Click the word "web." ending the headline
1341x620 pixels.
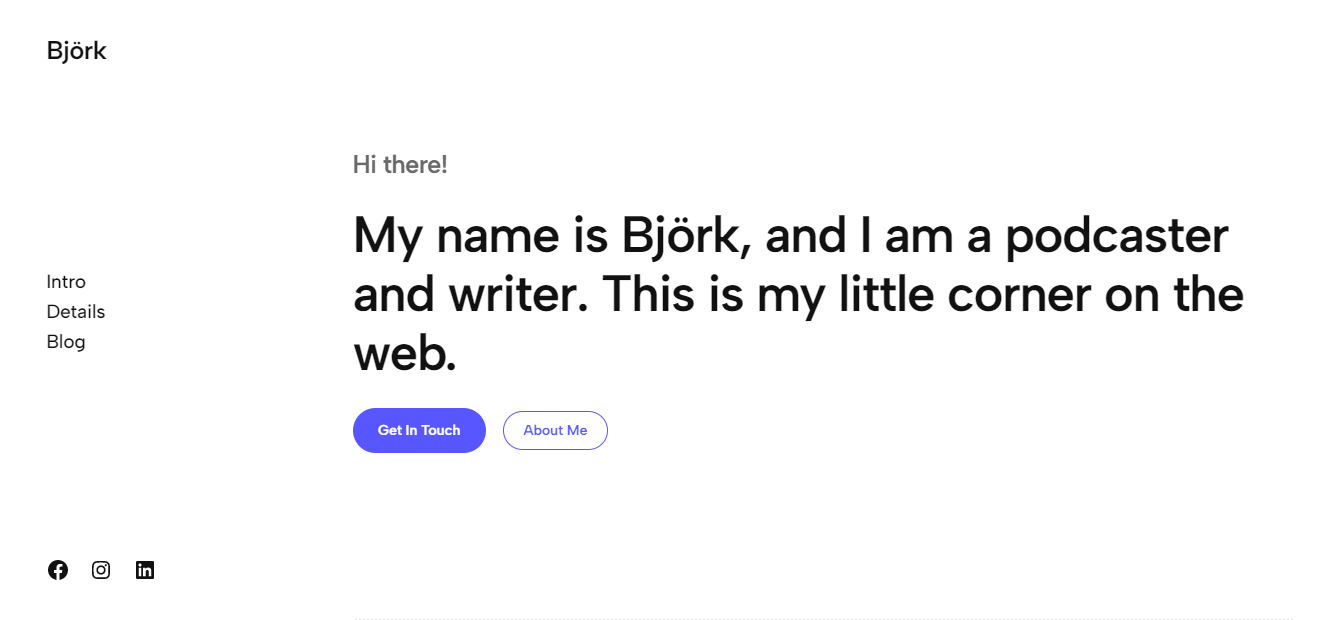pyautogui.click(x=405, y=354)
